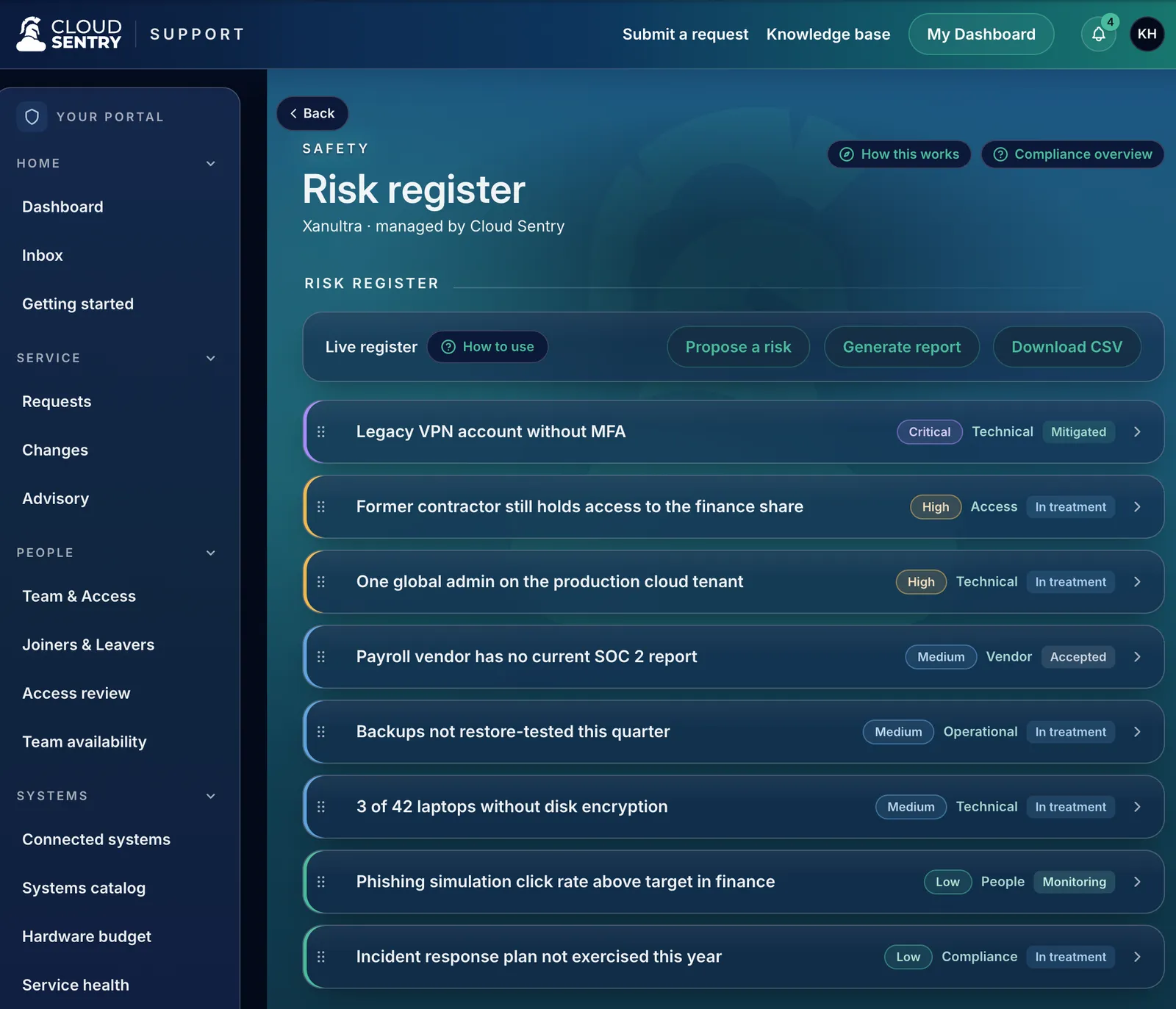Viewport: 1176px width, 1009px height.
Task: Click Submit a request link
Action: (685, 35)
